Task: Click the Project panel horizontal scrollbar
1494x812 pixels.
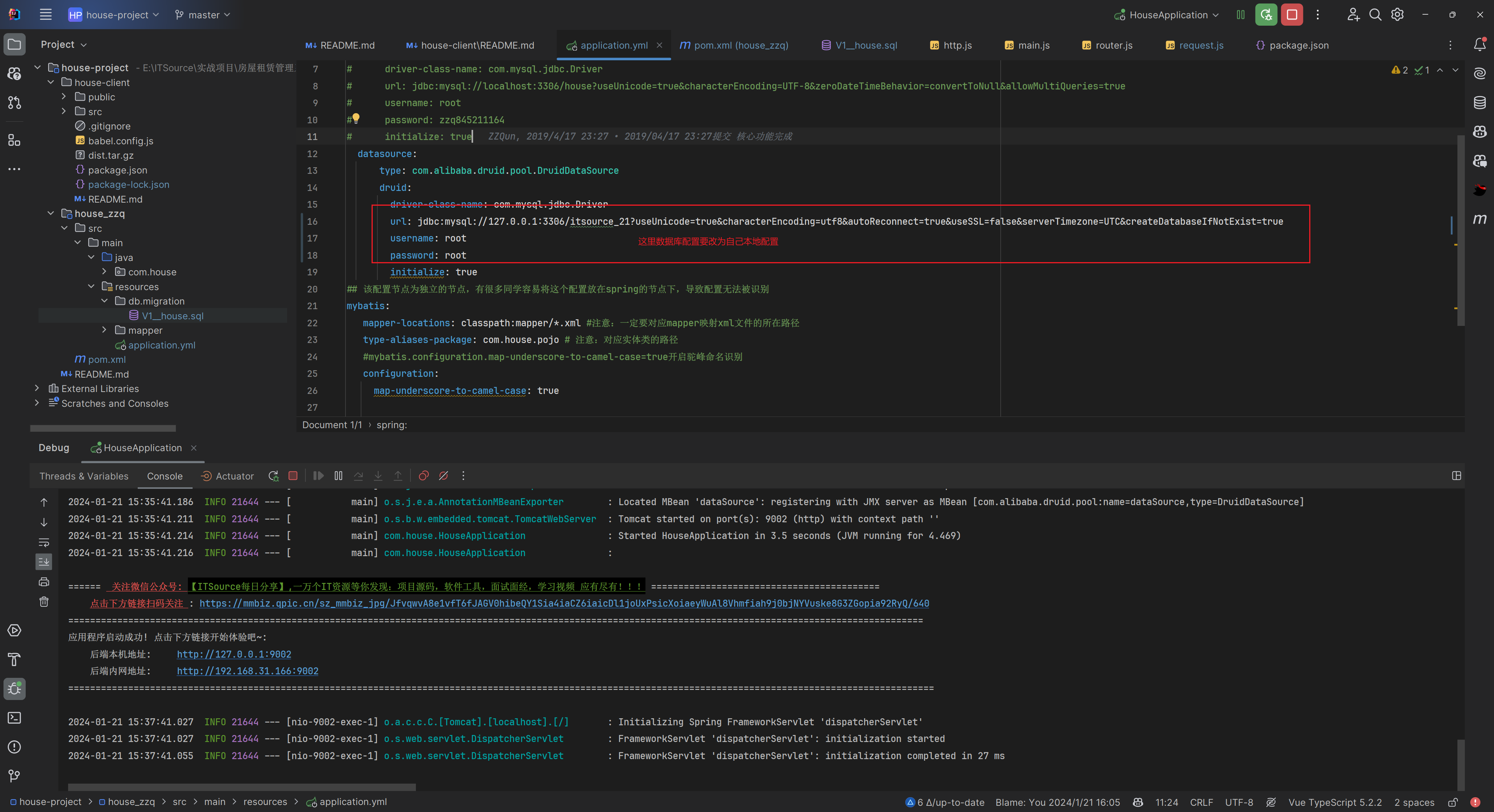Action: 103,428
